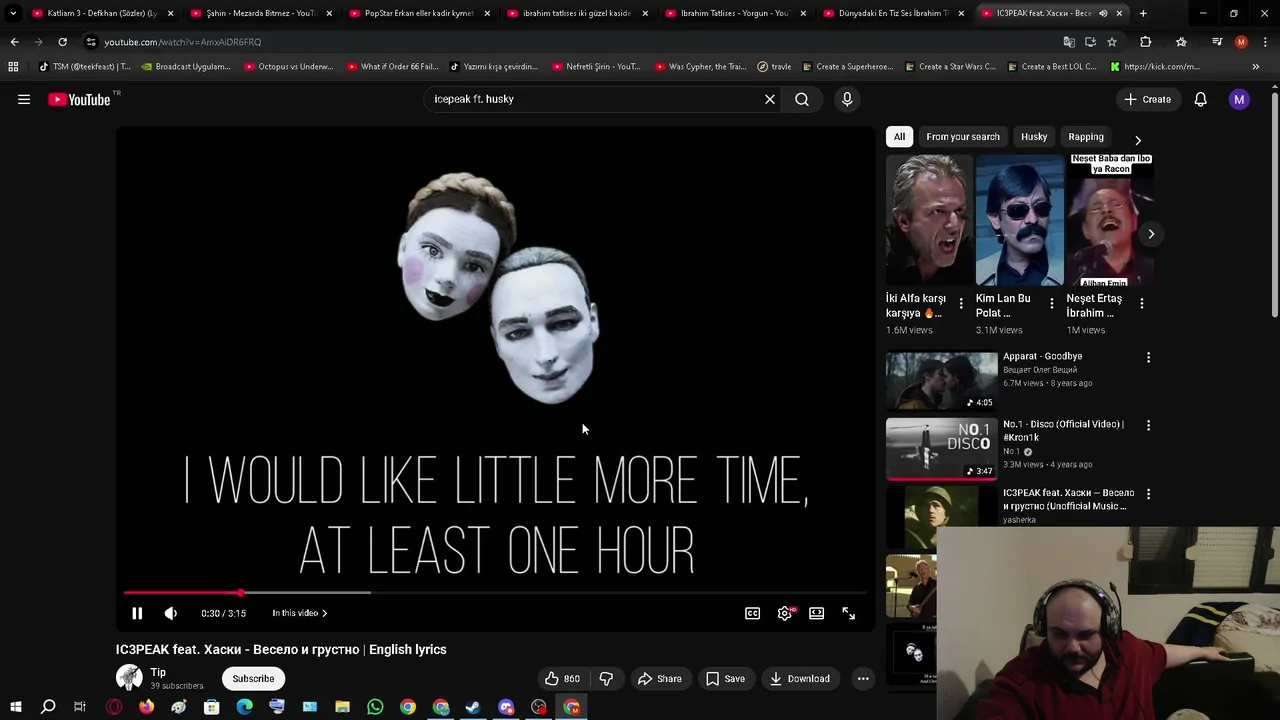Dislike this video
Image resolution: width=1280 pixels, height=720 pixels.
[606, 679]
